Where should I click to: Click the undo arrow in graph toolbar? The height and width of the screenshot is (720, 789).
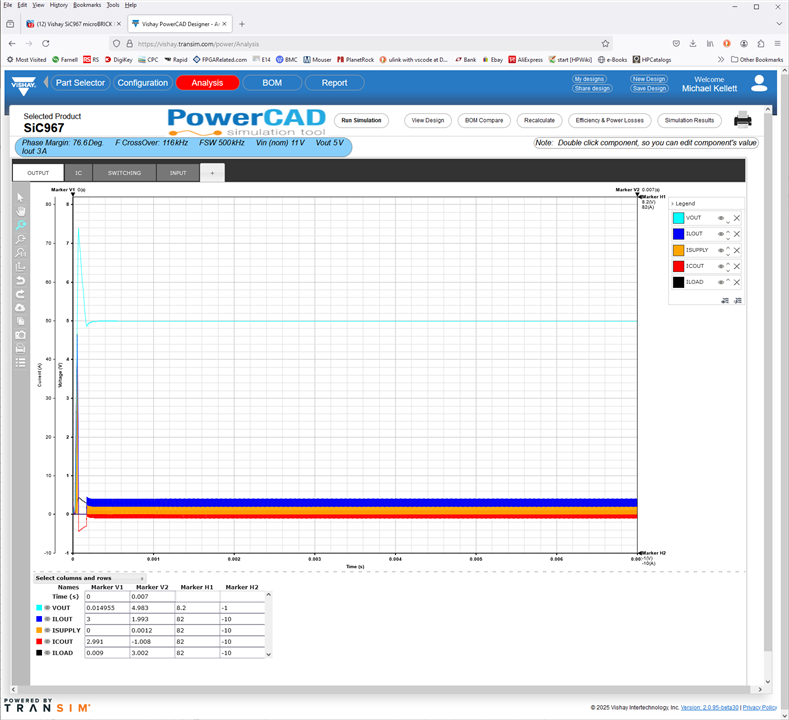20,280
